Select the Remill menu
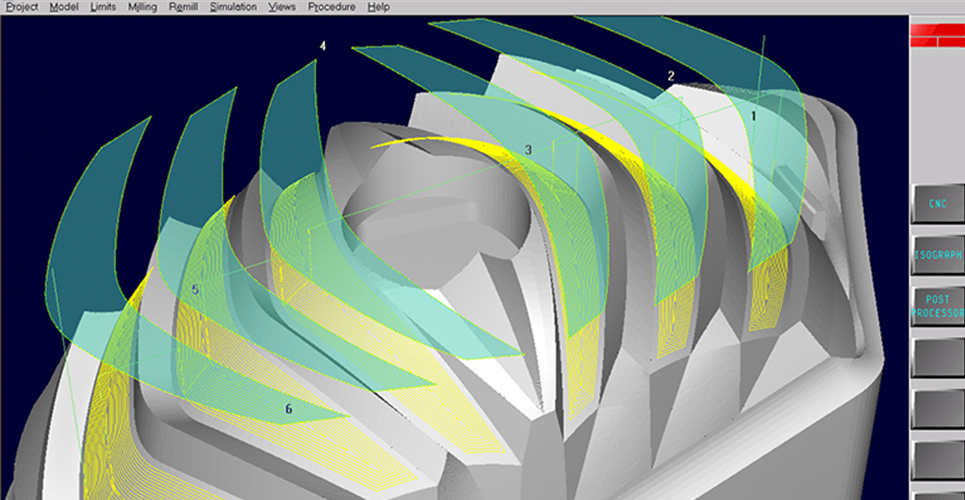Screen dimensions: 965x500 [184, 7]
